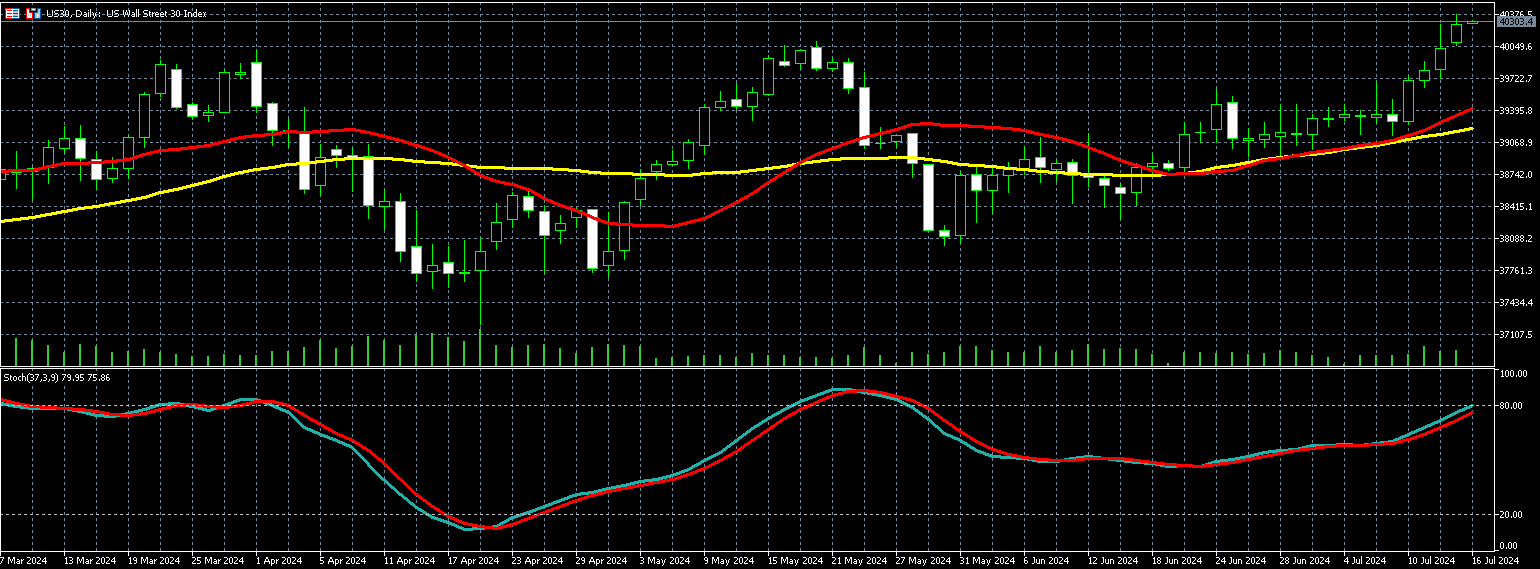
Task: Click the 100.00 stochastic scale label
Action: click(x=1513, y=373)
